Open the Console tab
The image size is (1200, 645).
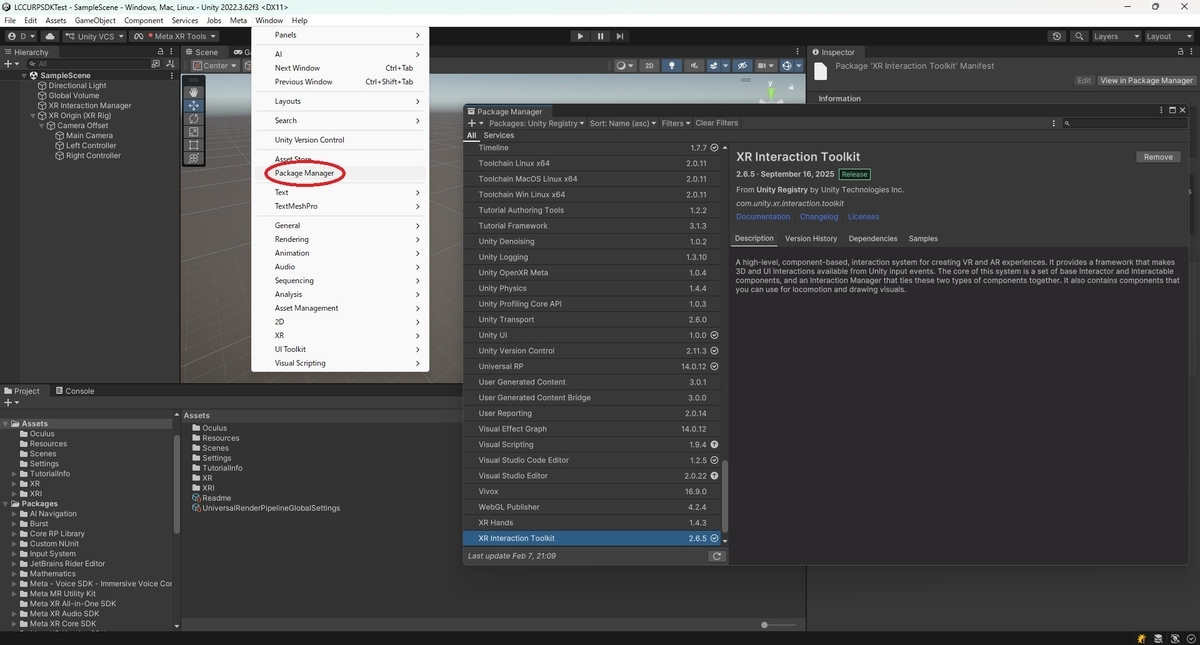[74, 391]
